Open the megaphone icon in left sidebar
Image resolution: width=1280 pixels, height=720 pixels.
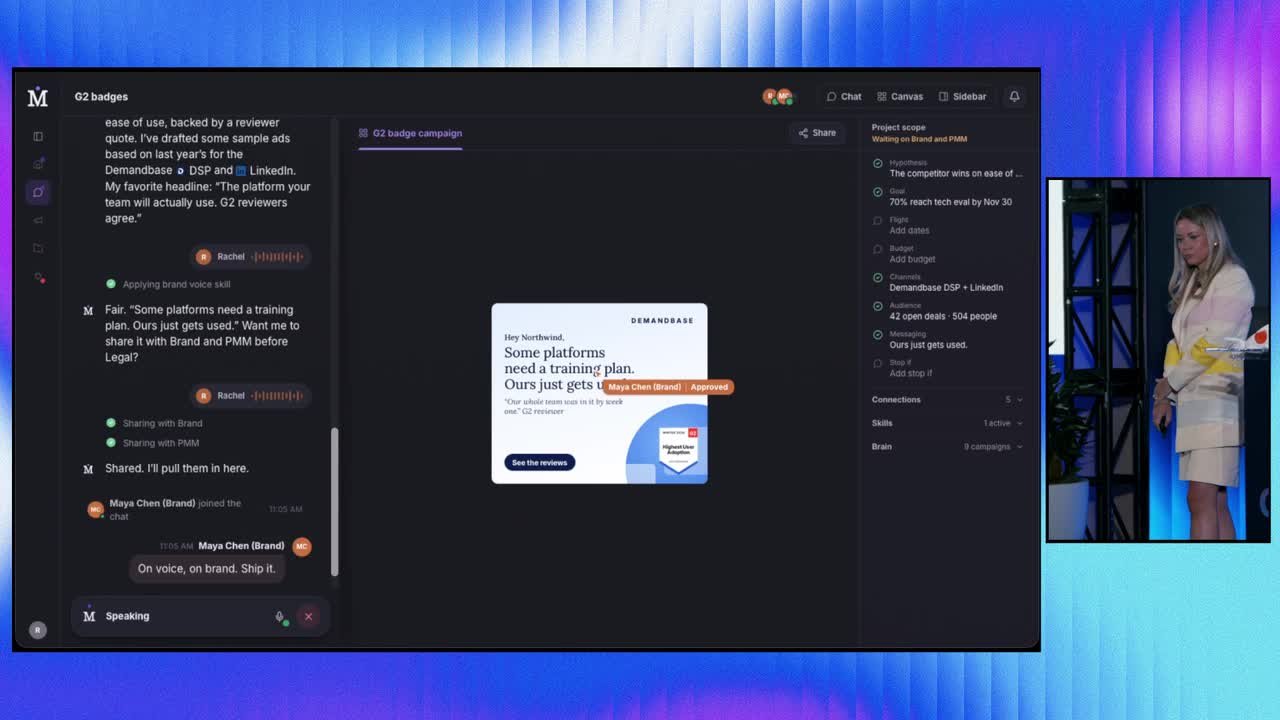tap(38, 220)
